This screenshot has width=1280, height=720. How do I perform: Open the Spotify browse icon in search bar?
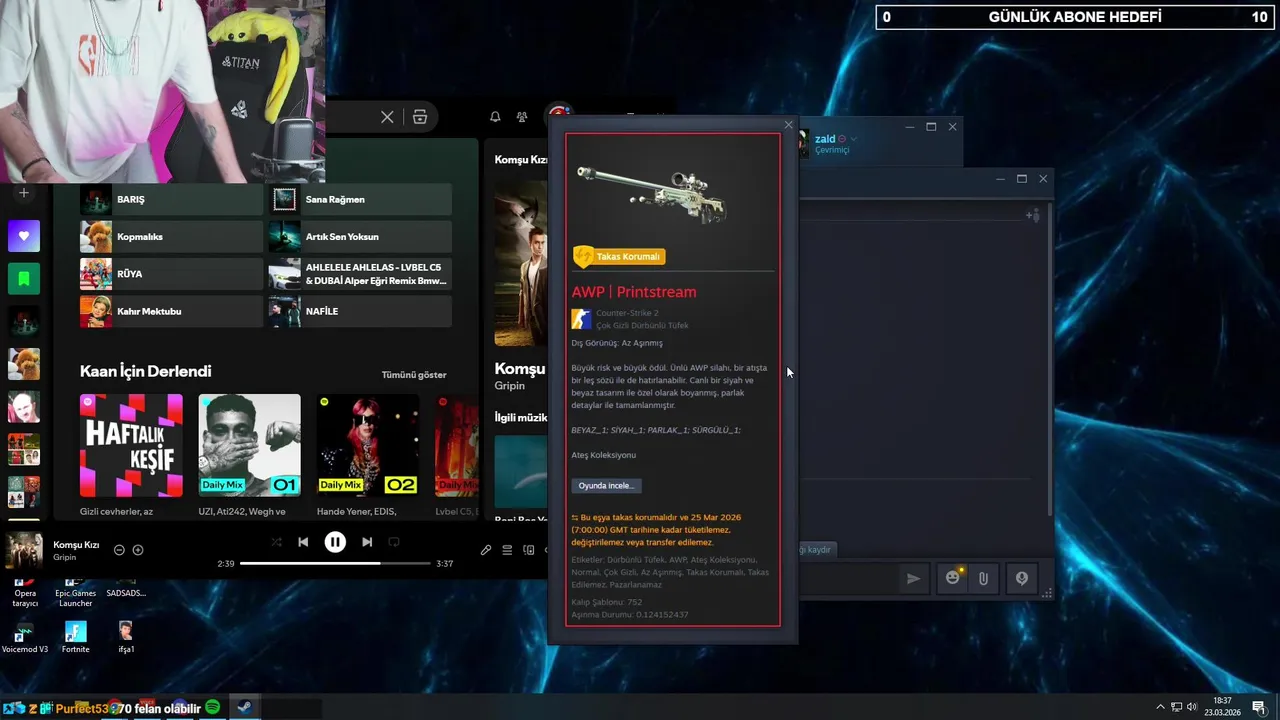(420, 117)
